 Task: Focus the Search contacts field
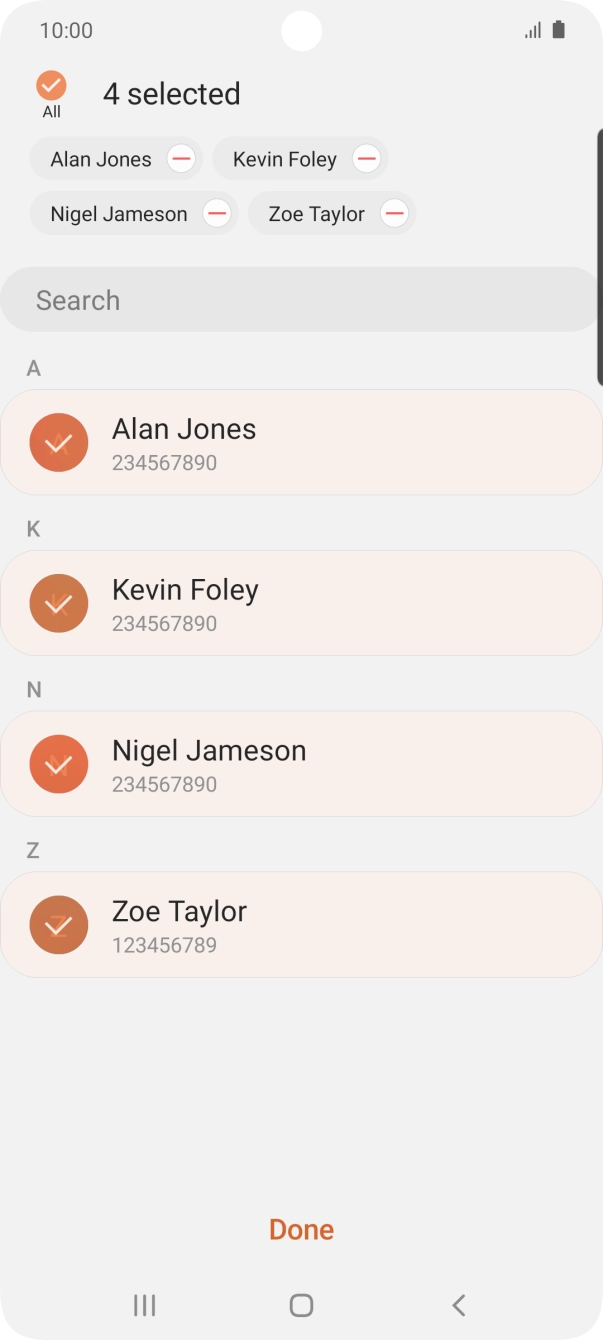click(300, 300)
